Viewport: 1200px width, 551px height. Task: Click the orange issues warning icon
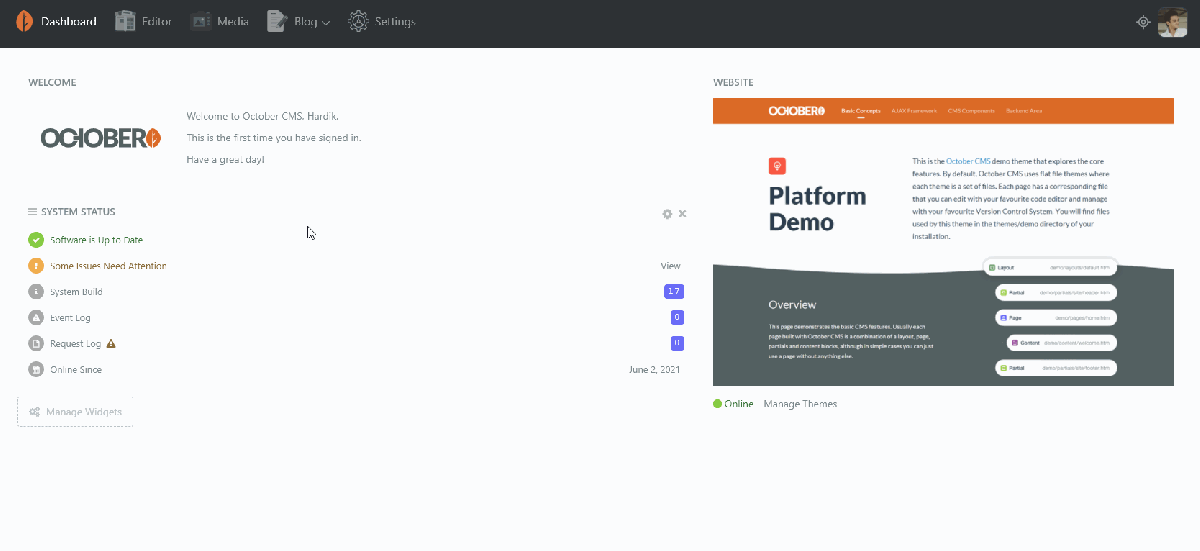[36, 266]
